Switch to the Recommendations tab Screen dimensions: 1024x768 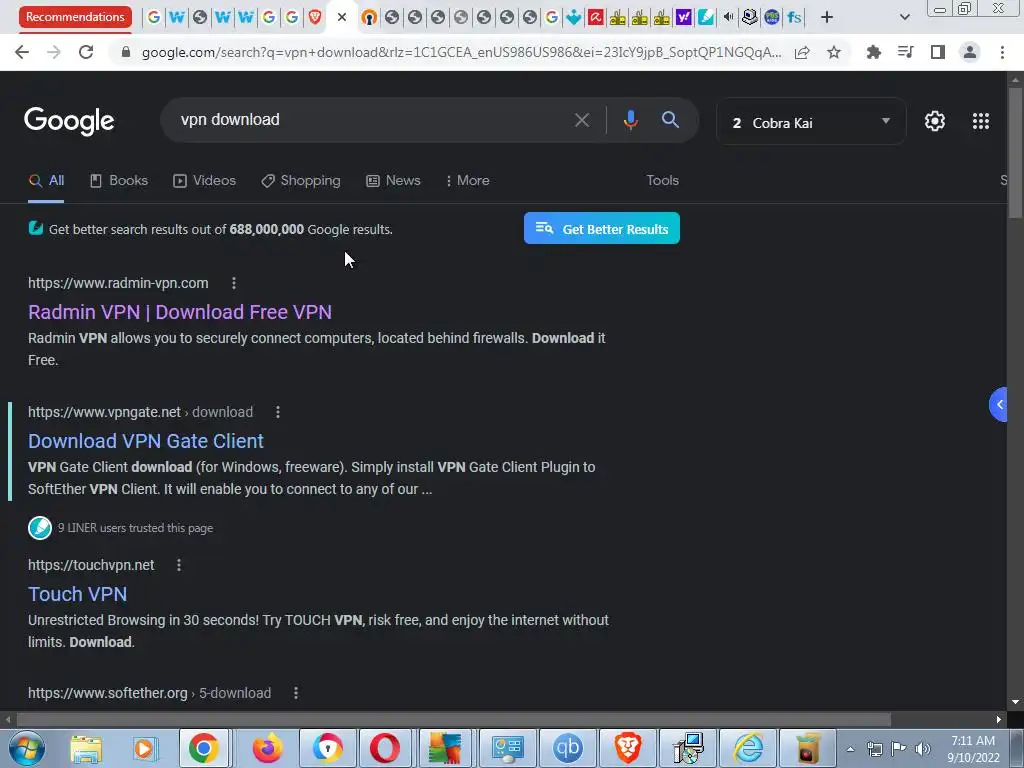75,17
